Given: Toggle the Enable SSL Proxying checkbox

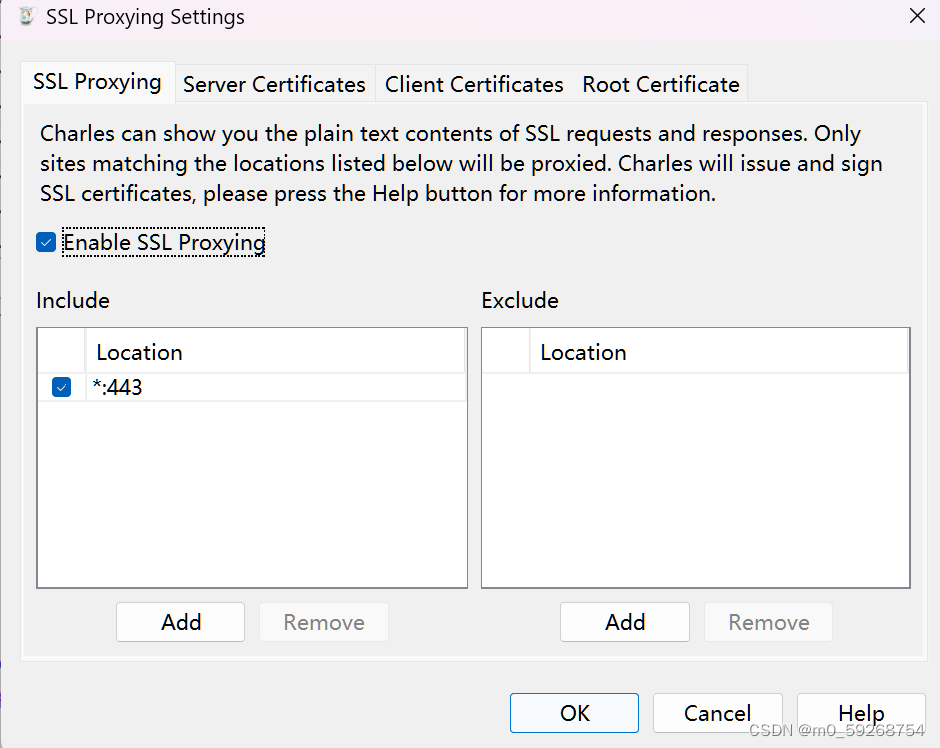Looking at the screenshot, I should point(46,243).
